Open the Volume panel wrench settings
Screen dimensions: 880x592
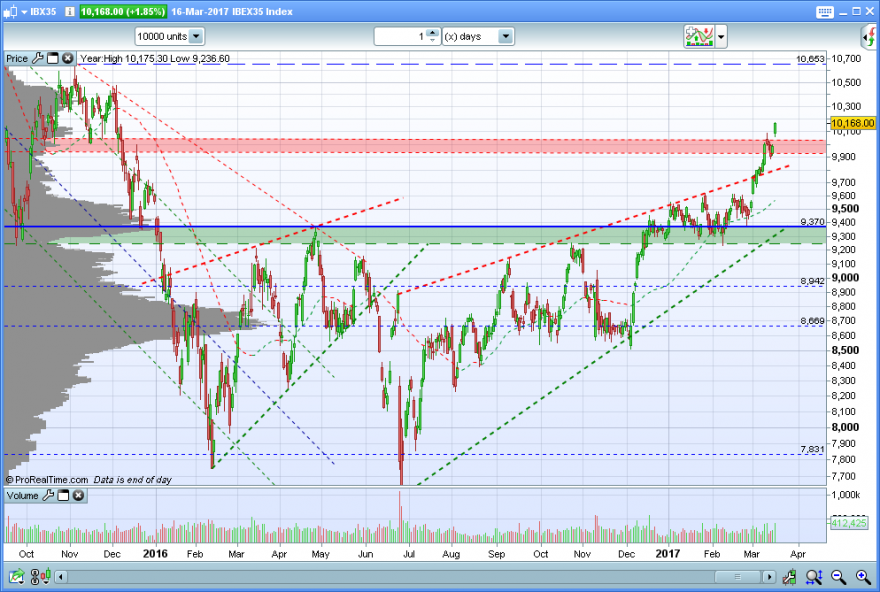[x=48, y=495]
